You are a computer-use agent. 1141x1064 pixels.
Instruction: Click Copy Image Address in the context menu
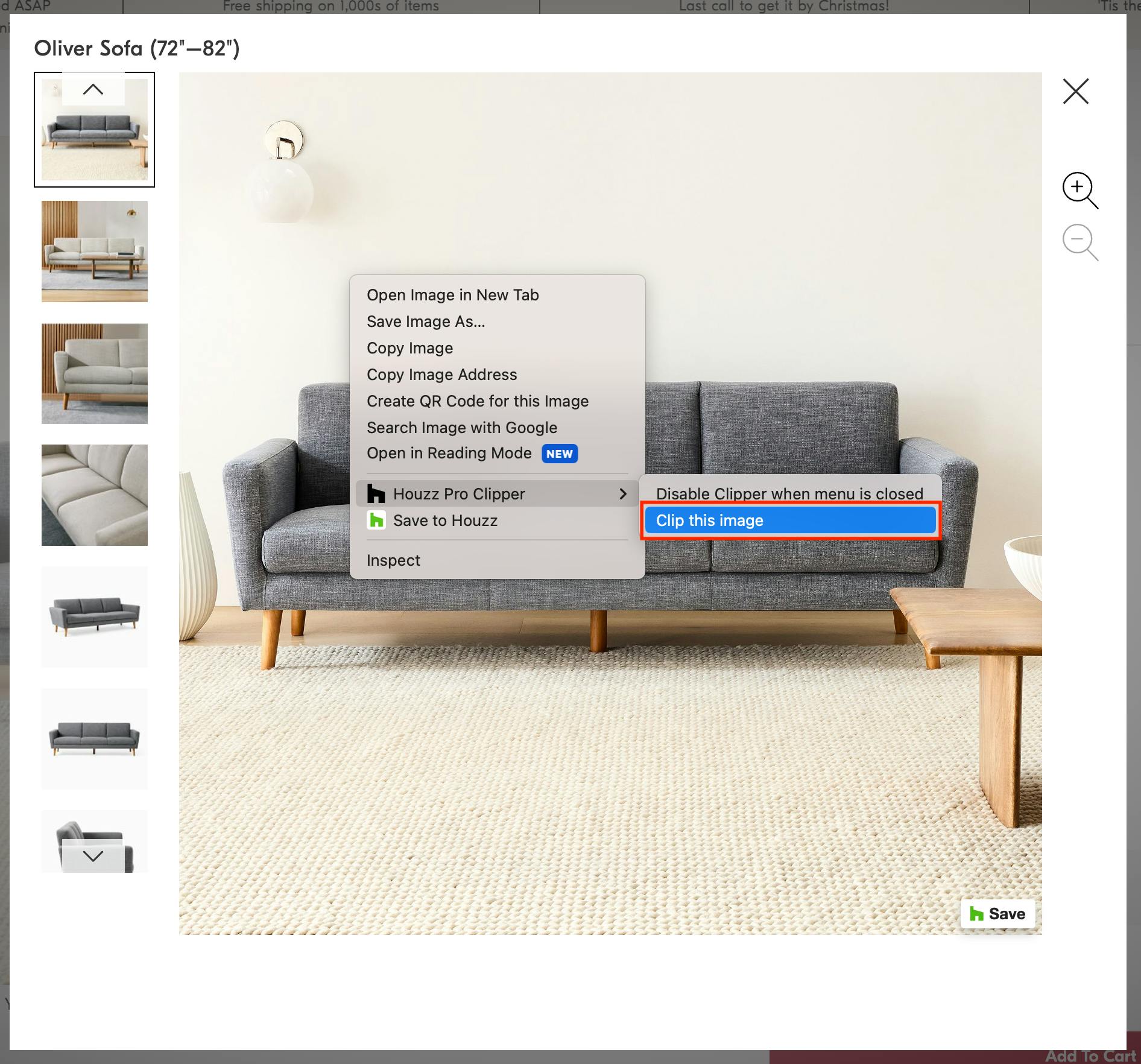pos(441,375)
